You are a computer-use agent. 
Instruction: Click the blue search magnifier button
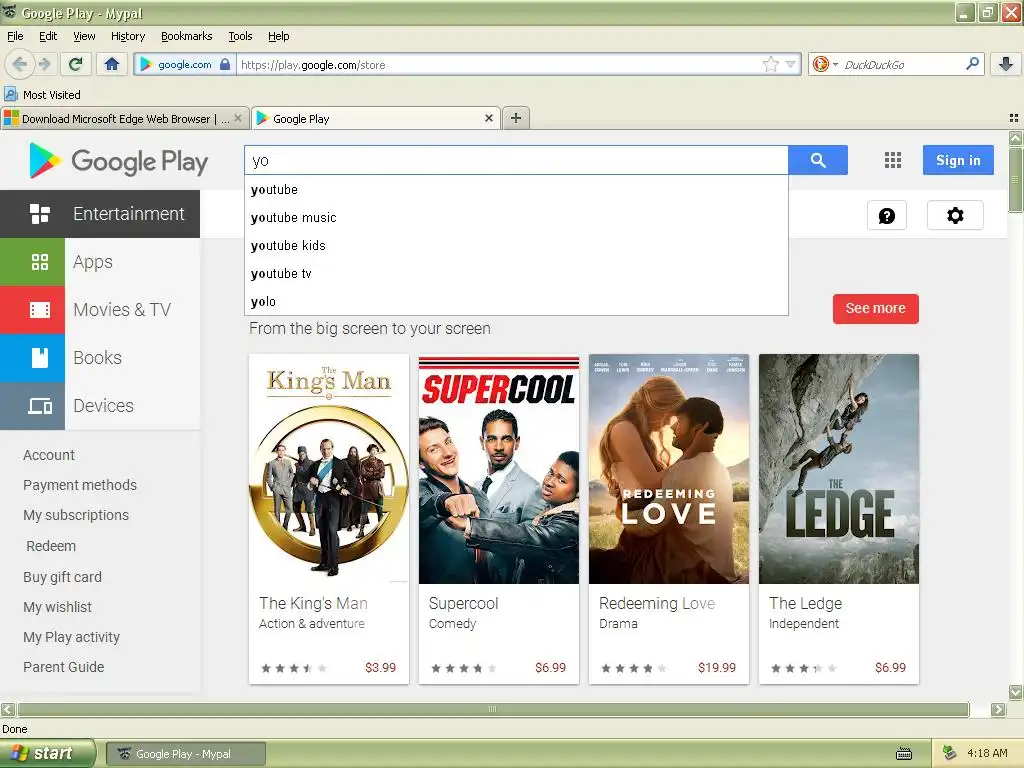[818, 160]
